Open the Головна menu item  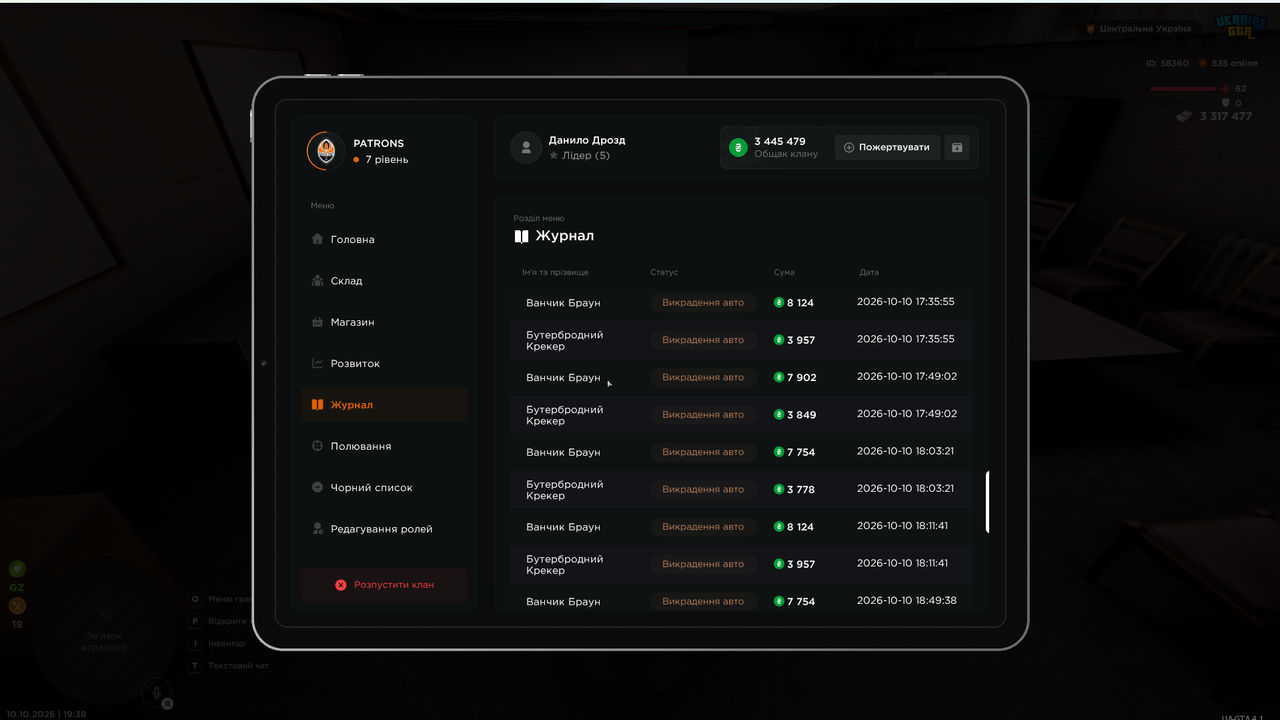tap(384, 239)
